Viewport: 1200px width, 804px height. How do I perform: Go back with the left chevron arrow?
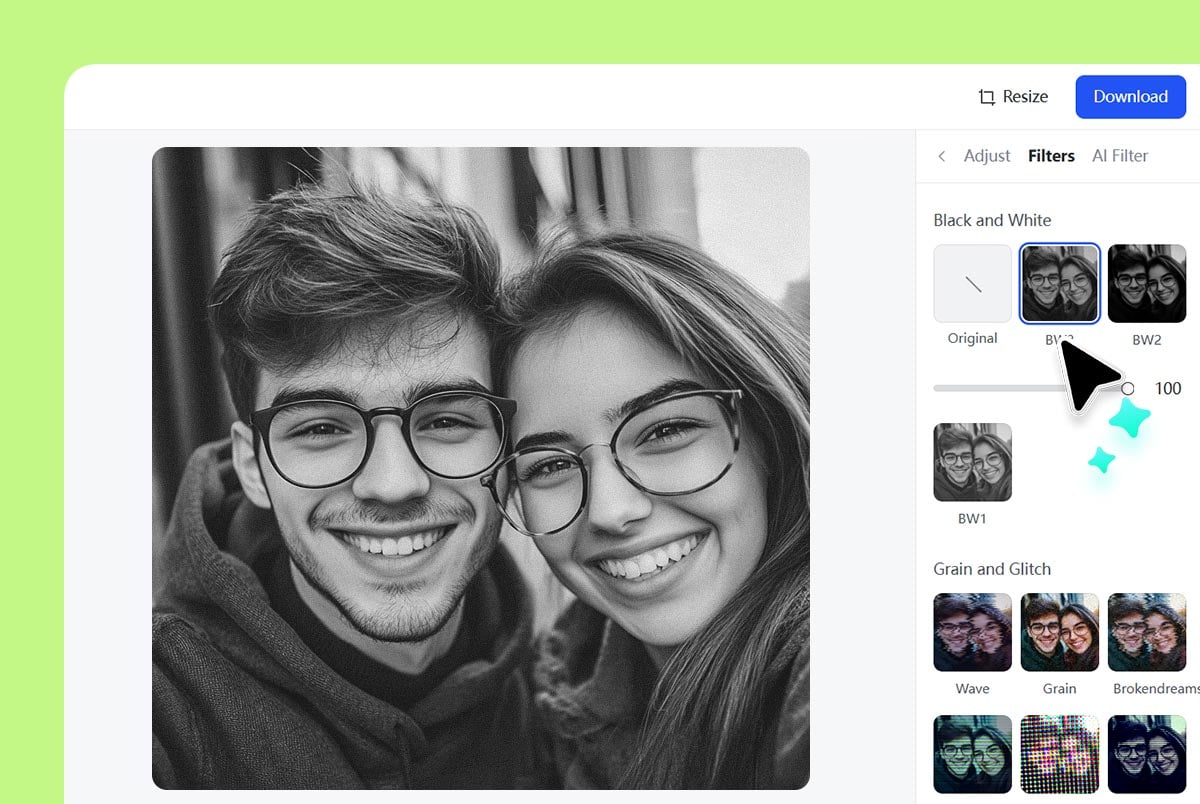941,156
